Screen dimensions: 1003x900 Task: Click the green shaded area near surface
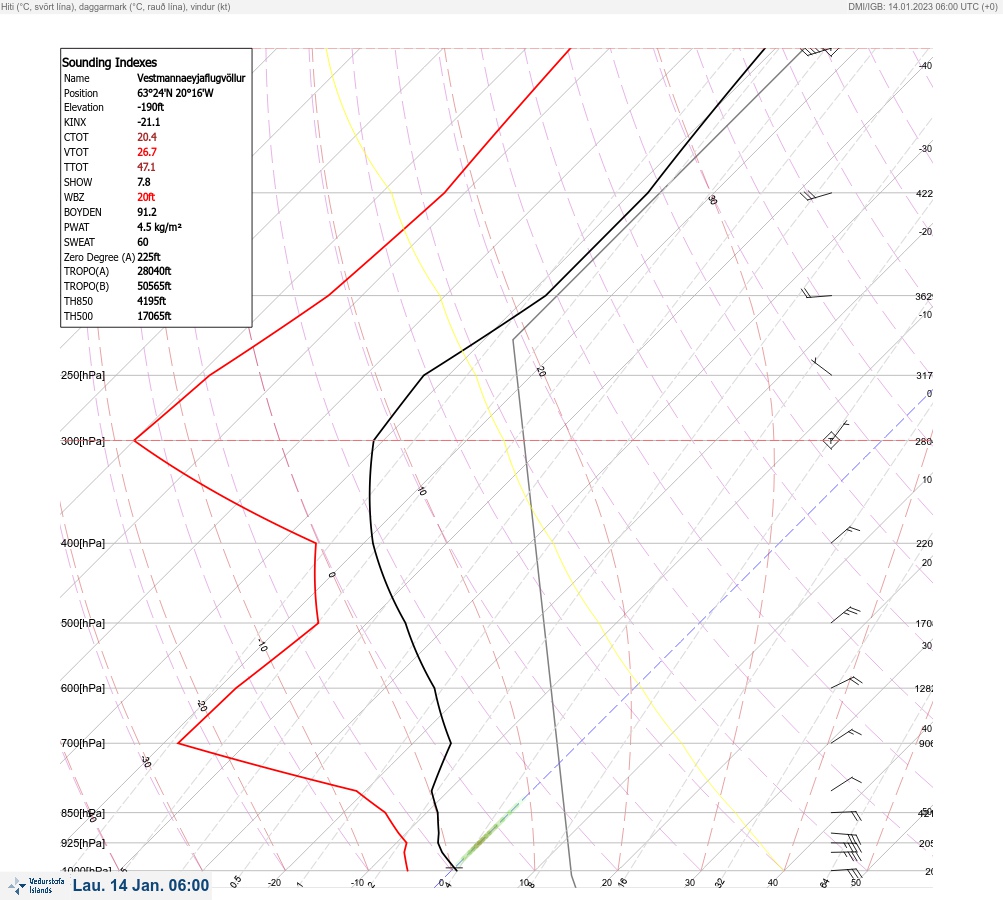pyautogui.click(x=489, y=832)
